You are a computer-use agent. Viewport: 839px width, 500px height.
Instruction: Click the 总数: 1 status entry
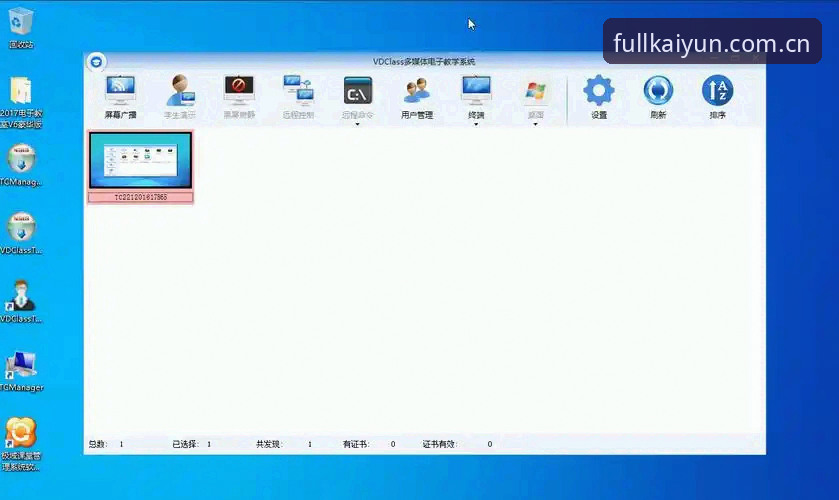(x=106, y=444)
